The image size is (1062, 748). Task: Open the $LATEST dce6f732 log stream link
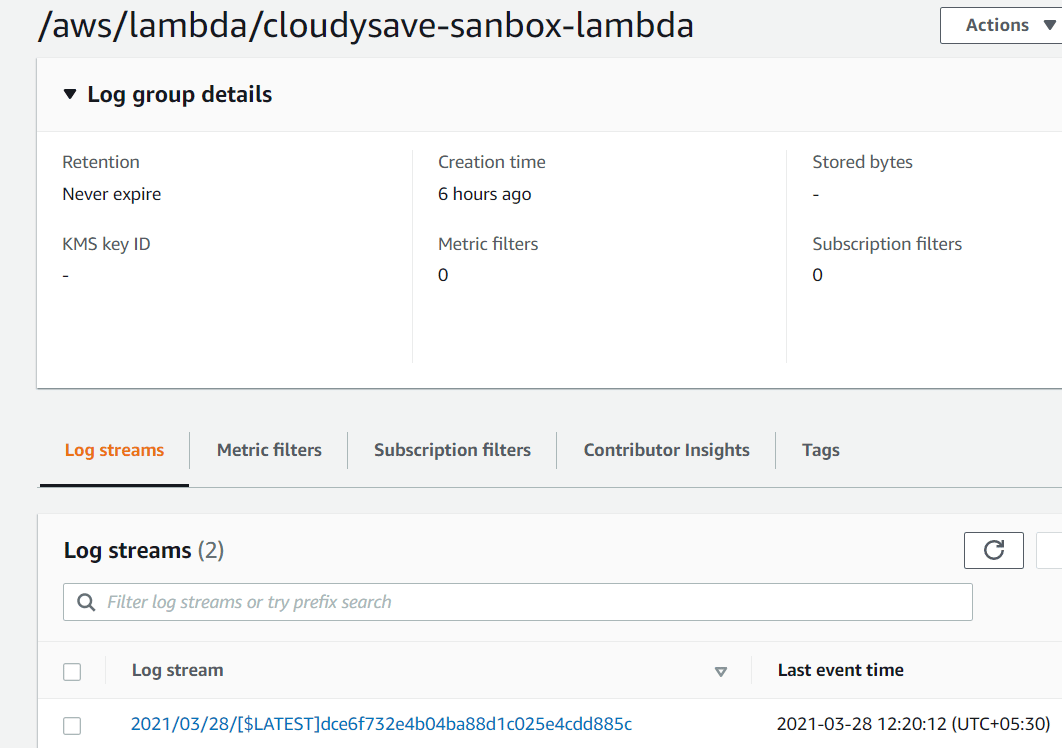[381, 724]
